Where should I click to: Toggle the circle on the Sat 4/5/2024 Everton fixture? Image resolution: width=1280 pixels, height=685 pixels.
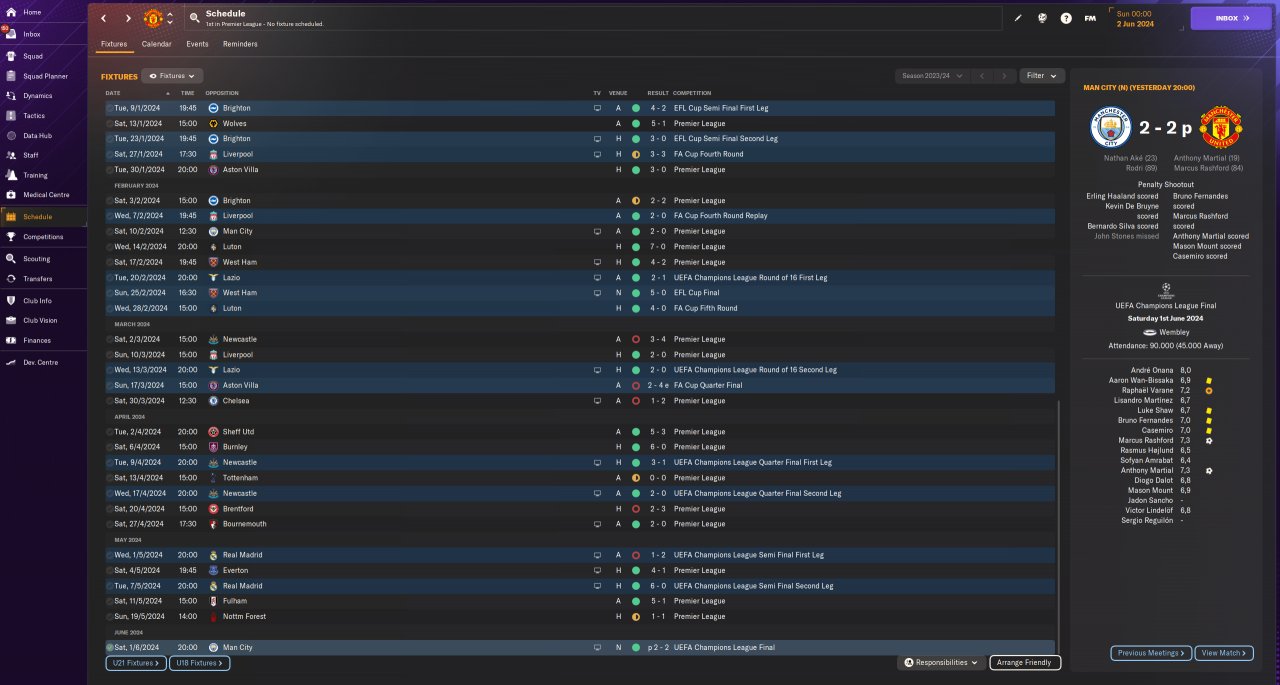pos(110,570)
